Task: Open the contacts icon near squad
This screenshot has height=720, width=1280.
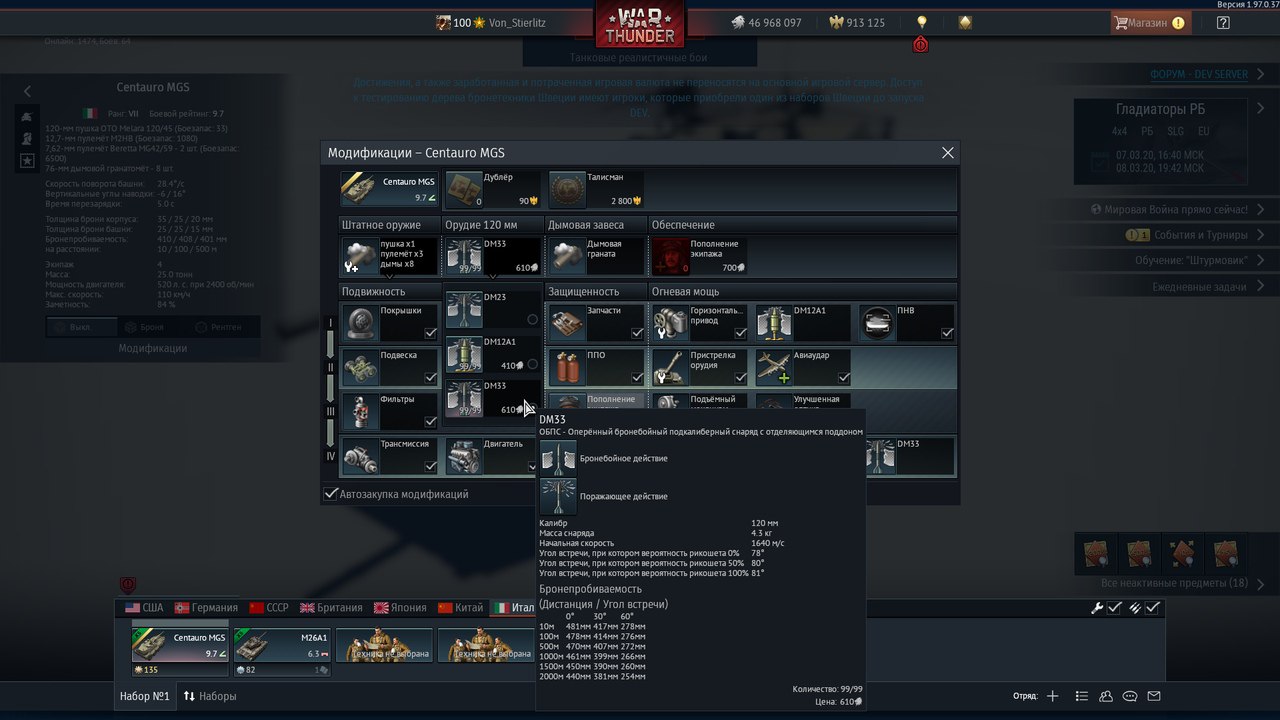Action: [x=1106, y=696]
